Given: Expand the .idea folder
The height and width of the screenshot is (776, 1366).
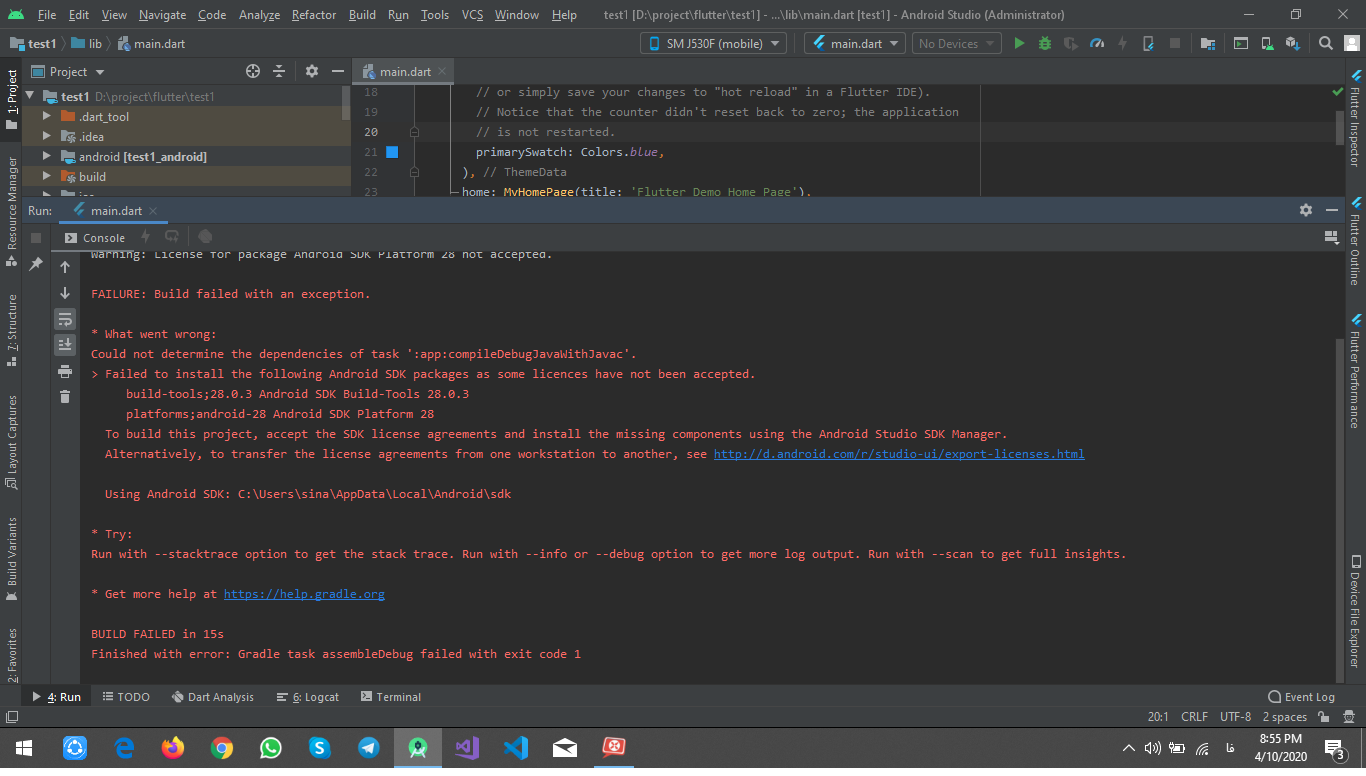Looking at the screenshot, I should point(46,136).
